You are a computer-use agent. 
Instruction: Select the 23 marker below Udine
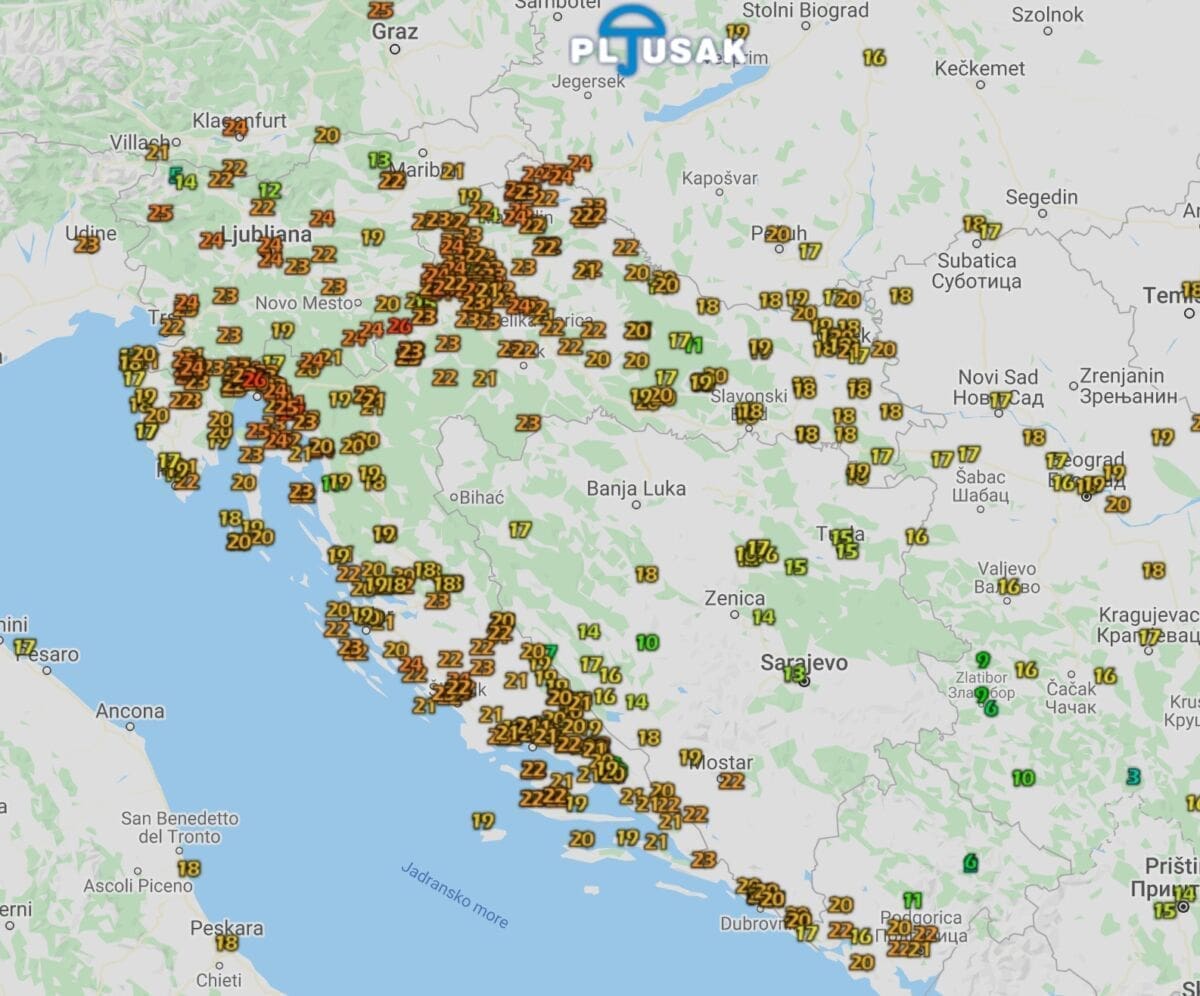[x=87, y=243]
